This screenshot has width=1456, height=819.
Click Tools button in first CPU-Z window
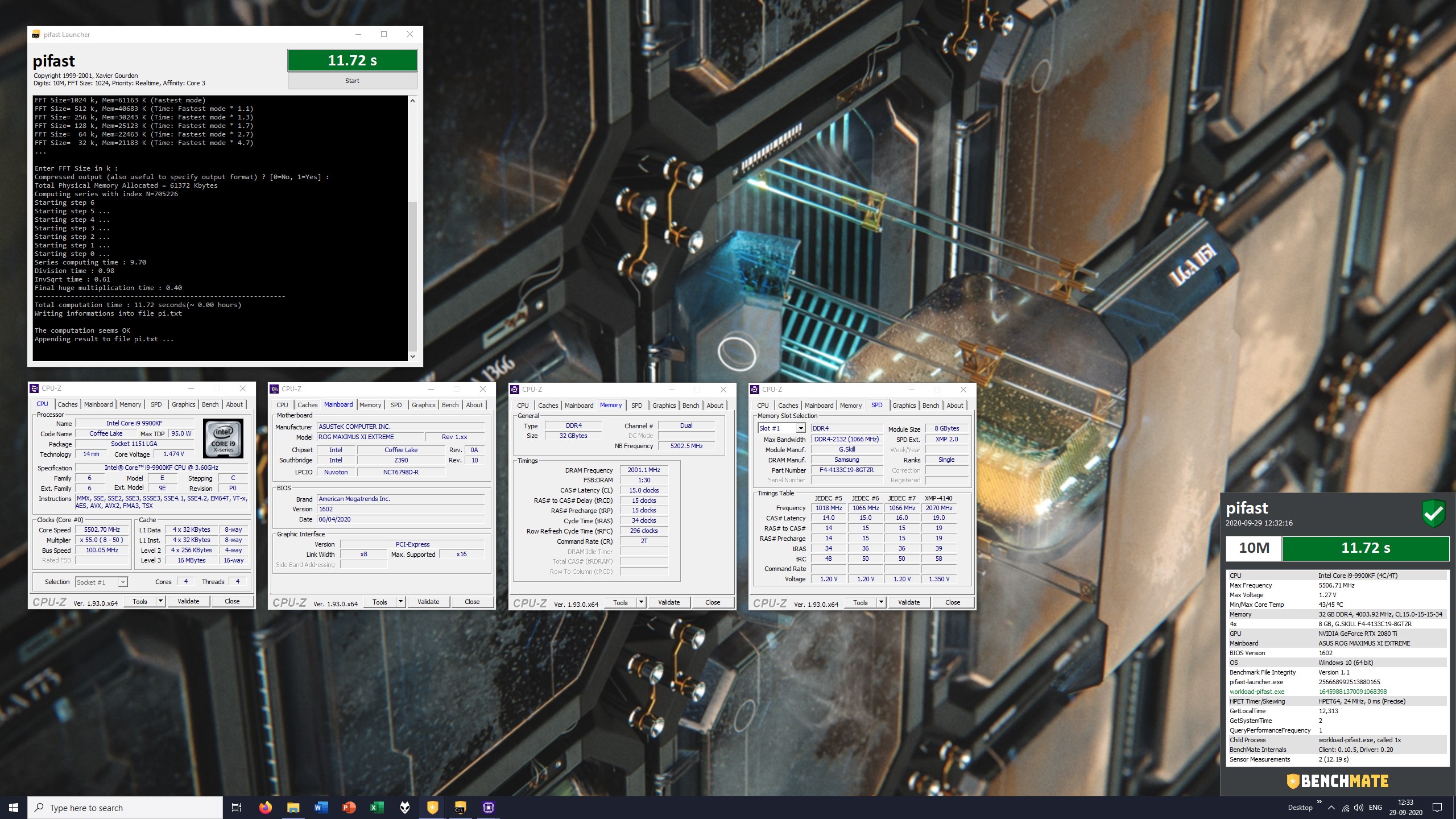140,601
